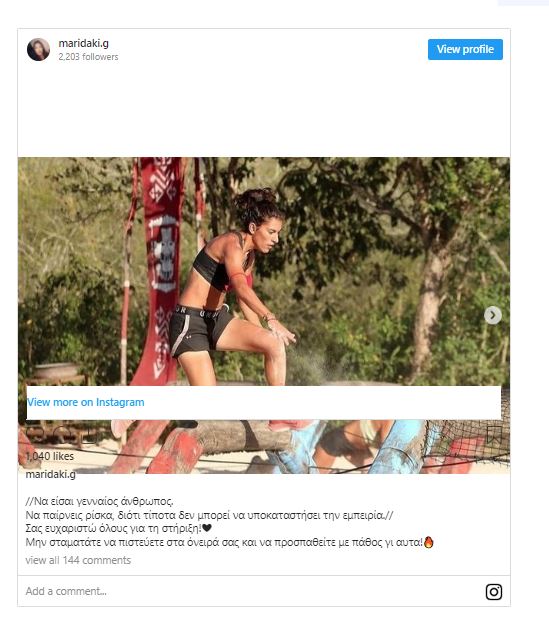Click the 2,203 followers text
Screen dimensions: 549x640
click(88, 57)
